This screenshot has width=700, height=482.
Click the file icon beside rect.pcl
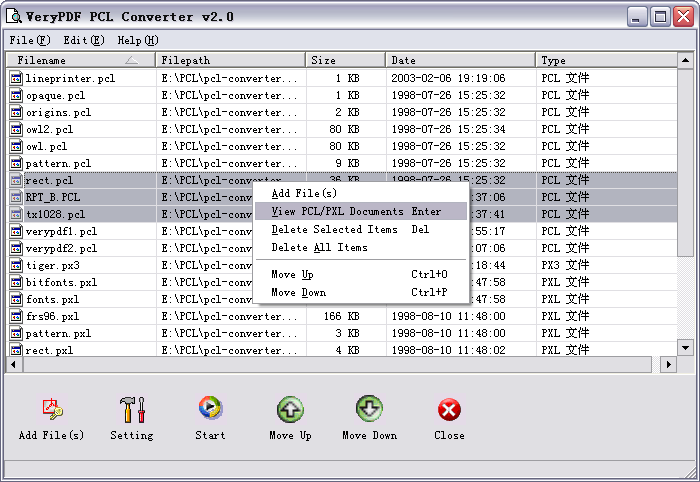point(16,180)
